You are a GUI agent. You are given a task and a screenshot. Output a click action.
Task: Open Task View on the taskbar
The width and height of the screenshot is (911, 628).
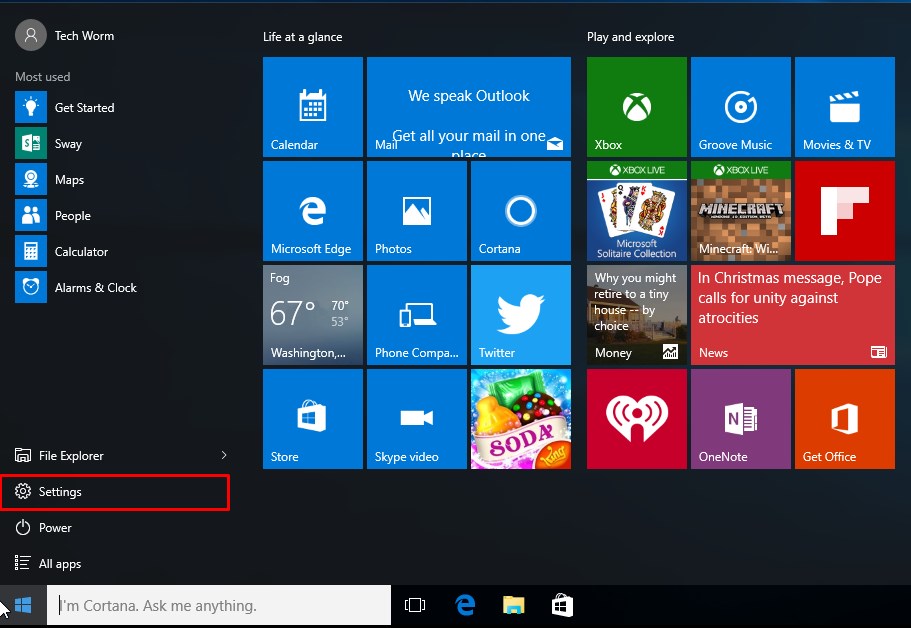(414, 606)
